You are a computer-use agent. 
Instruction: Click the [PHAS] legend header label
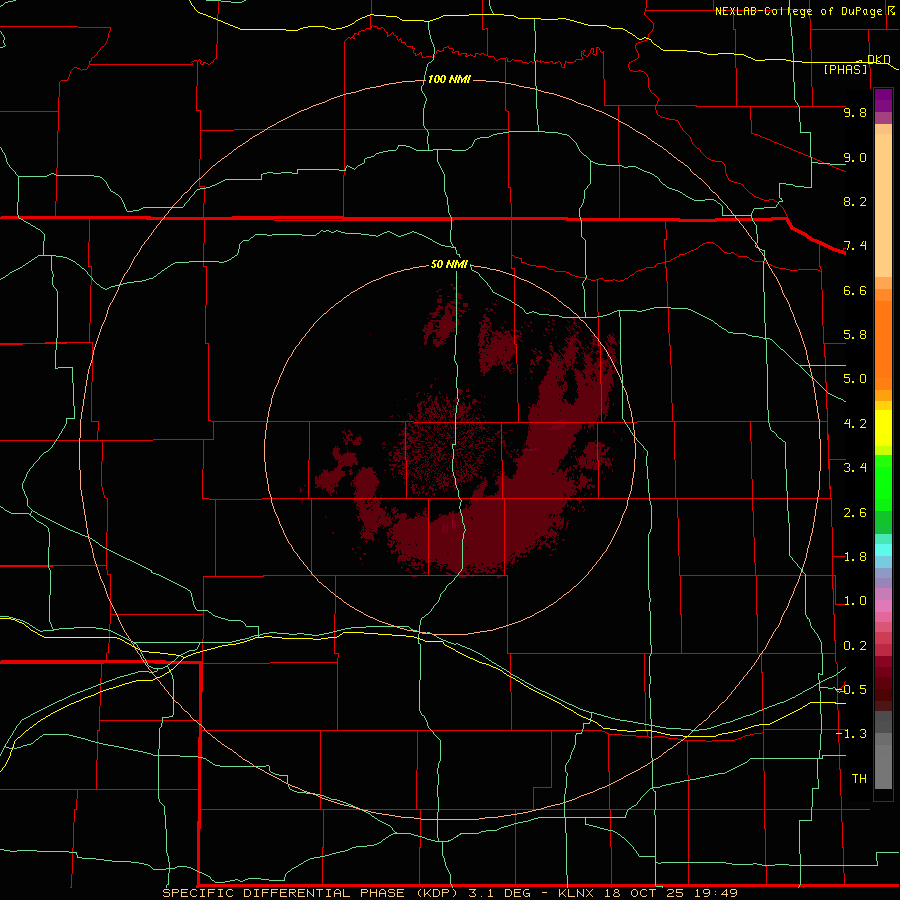tap(845, 69)
